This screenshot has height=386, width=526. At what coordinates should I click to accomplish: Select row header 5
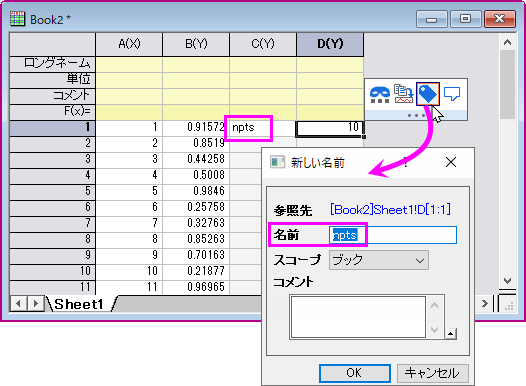point(53,191)
